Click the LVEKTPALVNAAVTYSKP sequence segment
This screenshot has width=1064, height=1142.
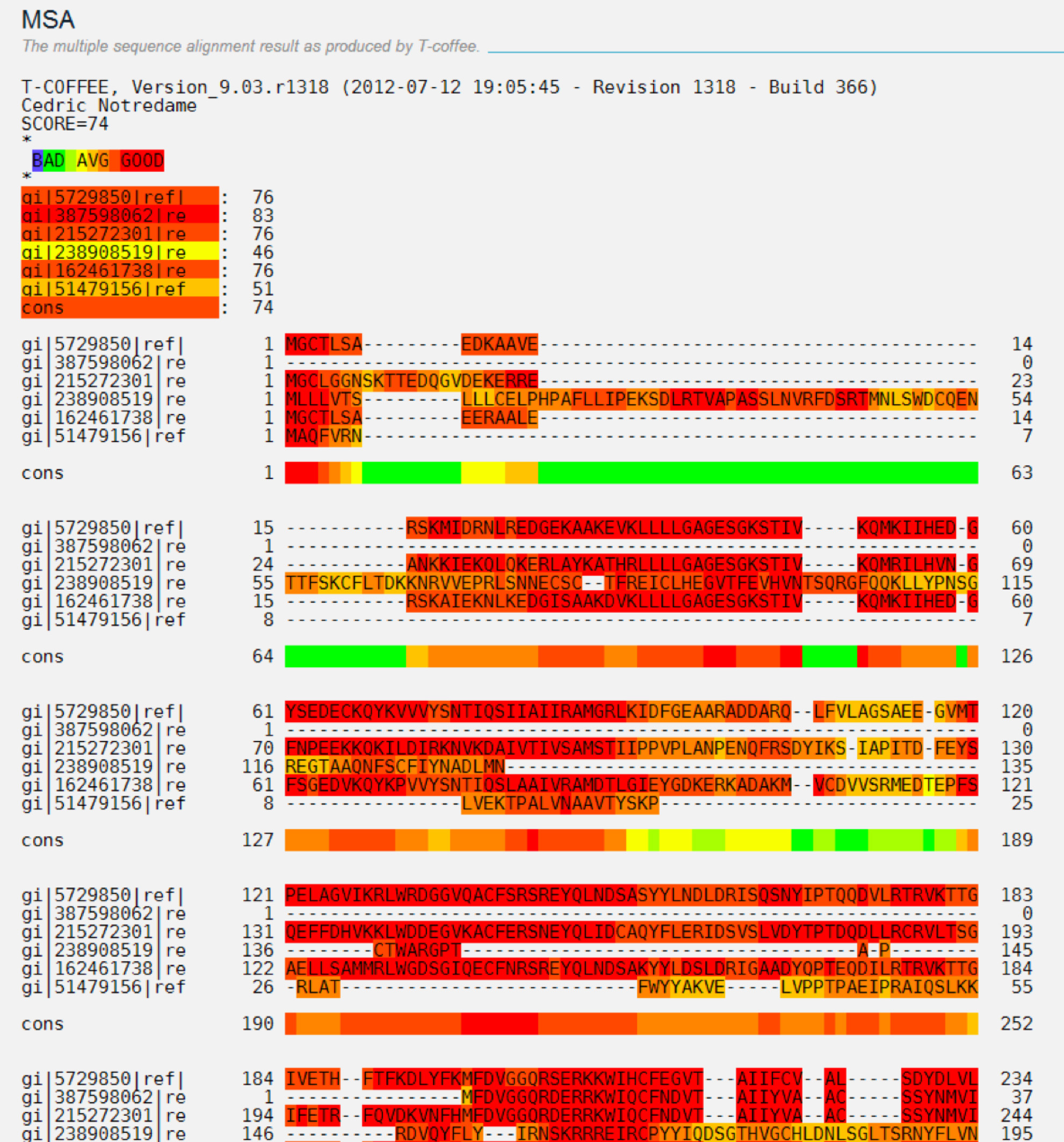pos(560,803)
